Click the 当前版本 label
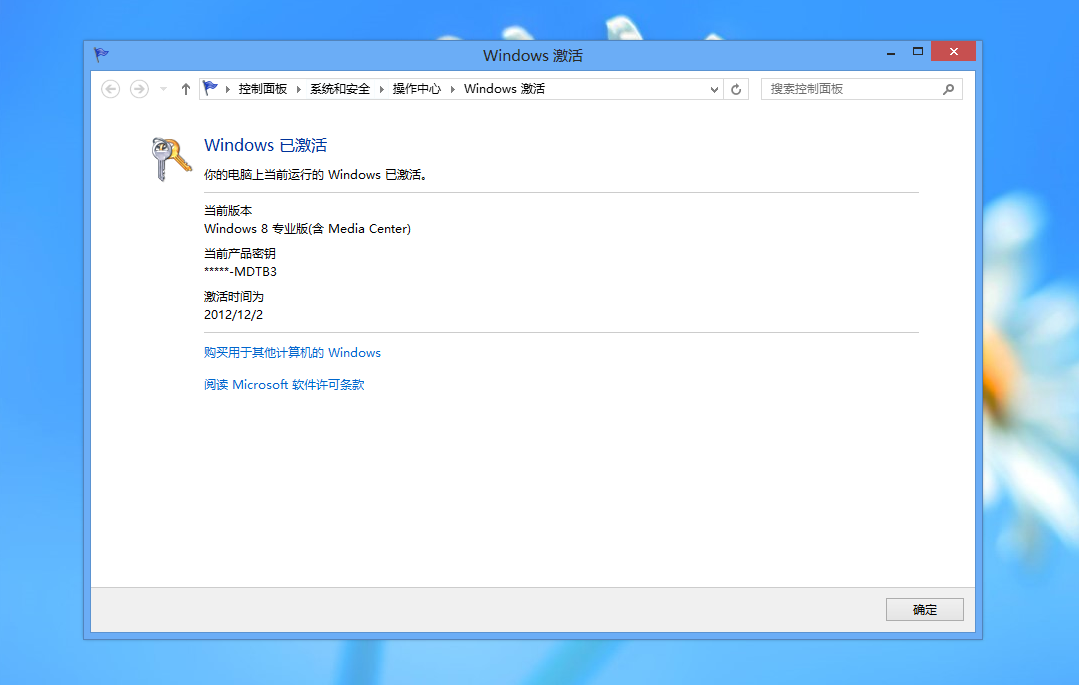Screen dimensions: 1079x685 click(x=228, y=211)
